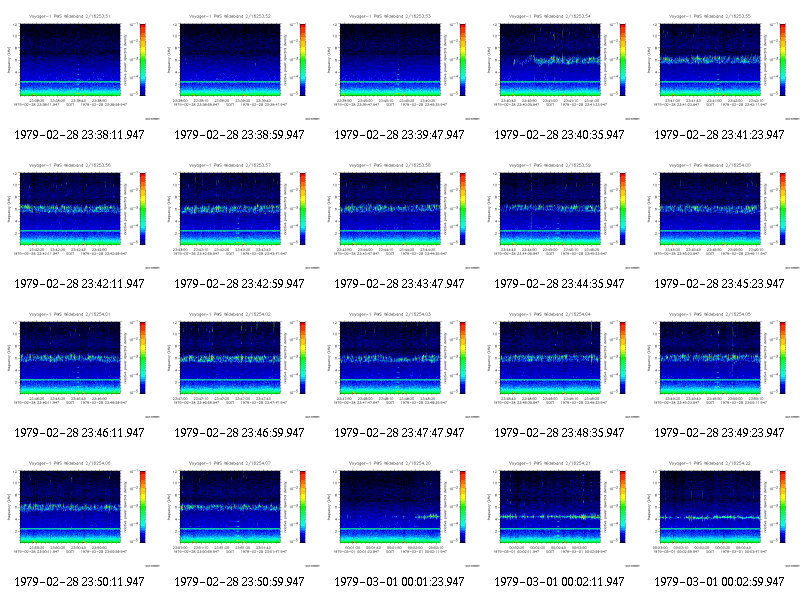Click the caption 1979-02-28 23:48:35.947

[559, 433]
